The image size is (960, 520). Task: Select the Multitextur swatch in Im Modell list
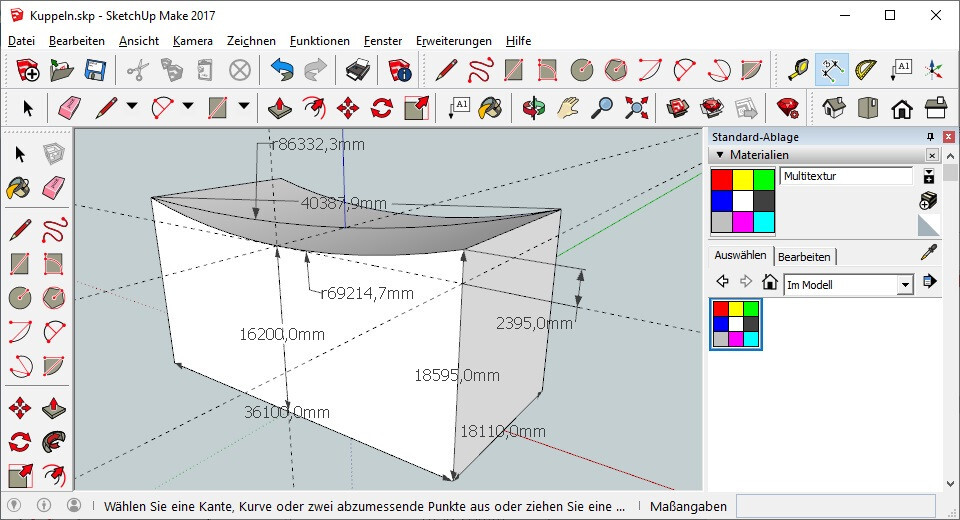coord(736,324)
